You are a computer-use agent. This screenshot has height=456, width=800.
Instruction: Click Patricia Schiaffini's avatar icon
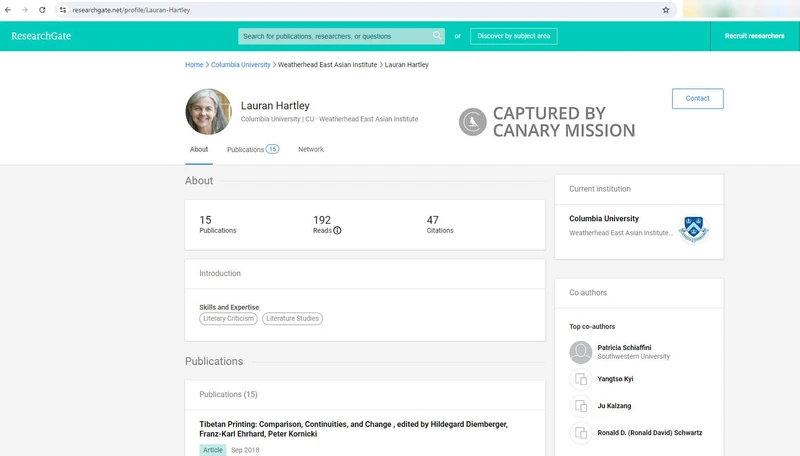pos(581,352)
